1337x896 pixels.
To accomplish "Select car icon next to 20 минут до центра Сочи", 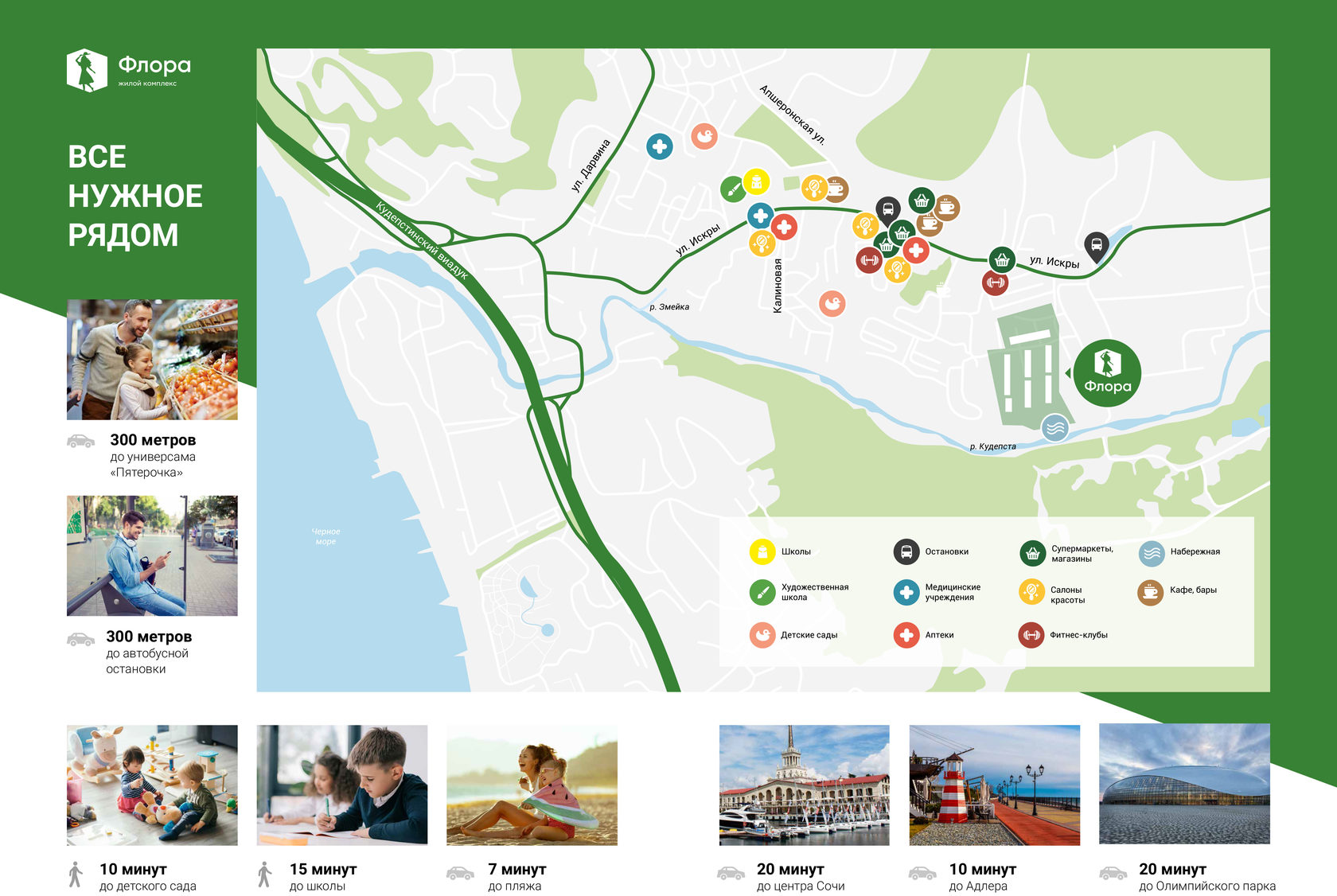I will pos(731,874).
